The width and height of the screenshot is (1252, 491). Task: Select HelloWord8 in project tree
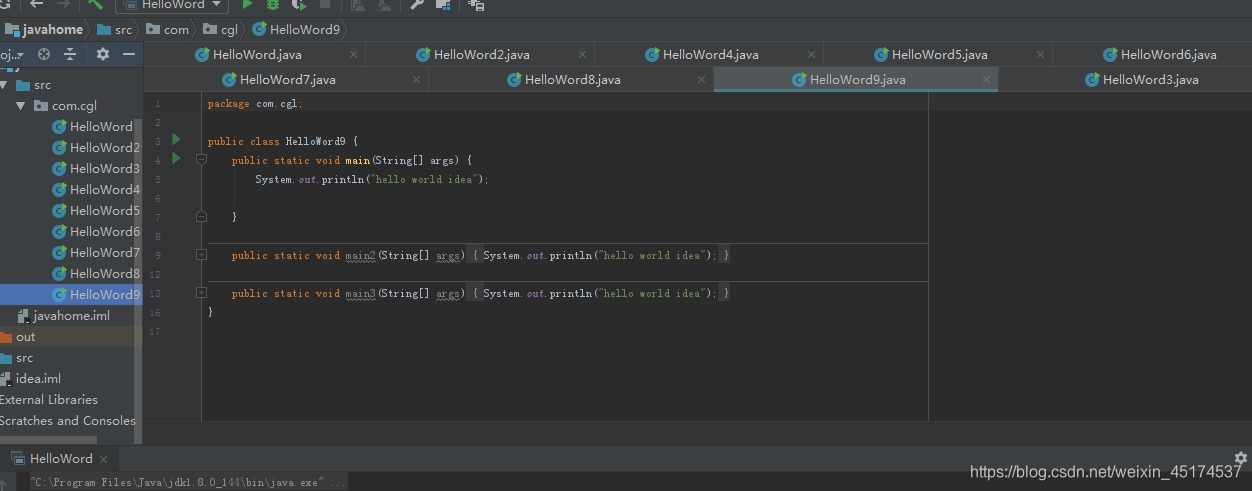pyautogui.click(x=96, y=274)
